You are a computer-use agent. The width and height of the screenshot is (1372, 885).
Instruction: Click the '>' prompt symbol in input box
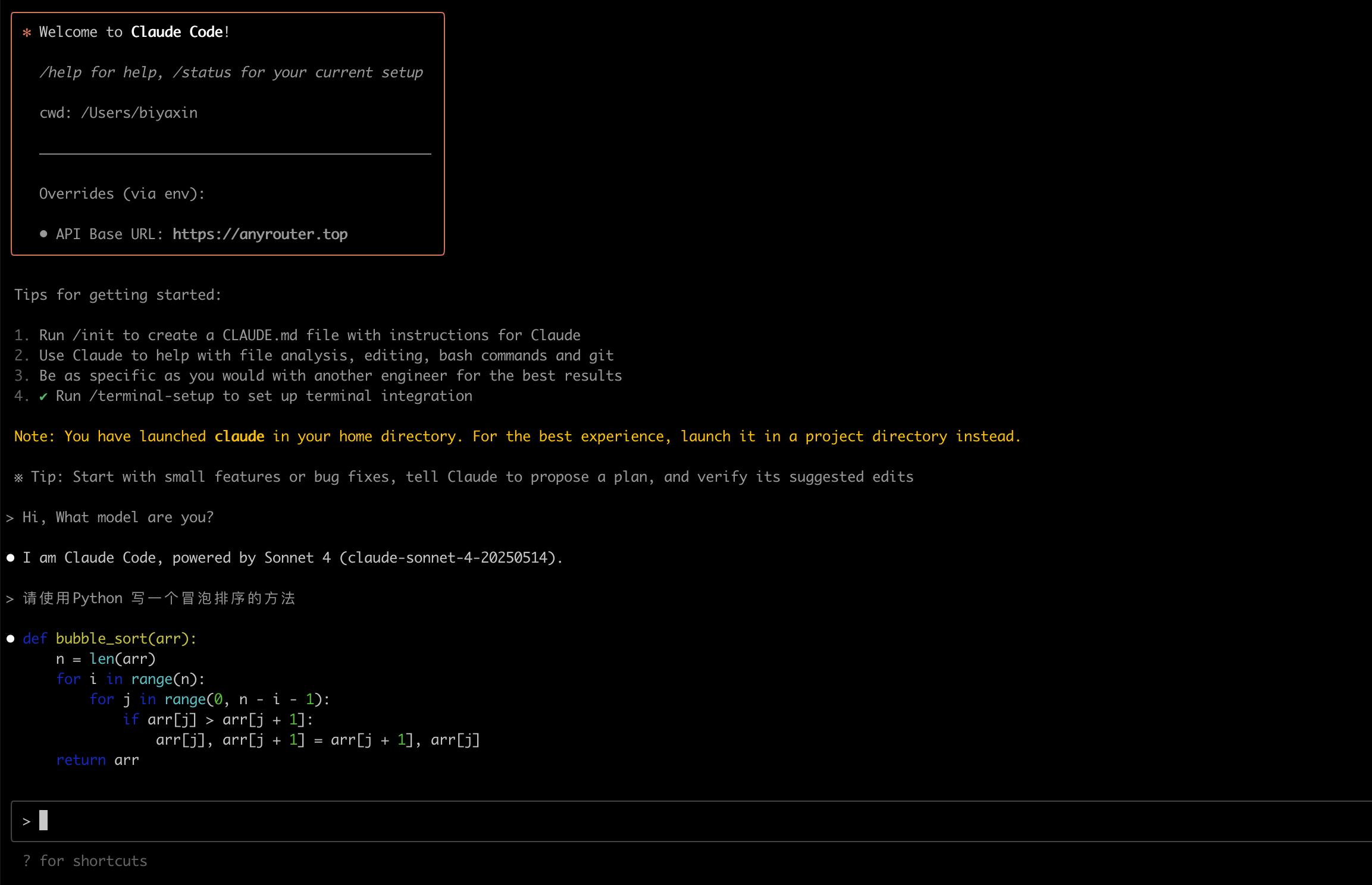[x=26, y=822]
